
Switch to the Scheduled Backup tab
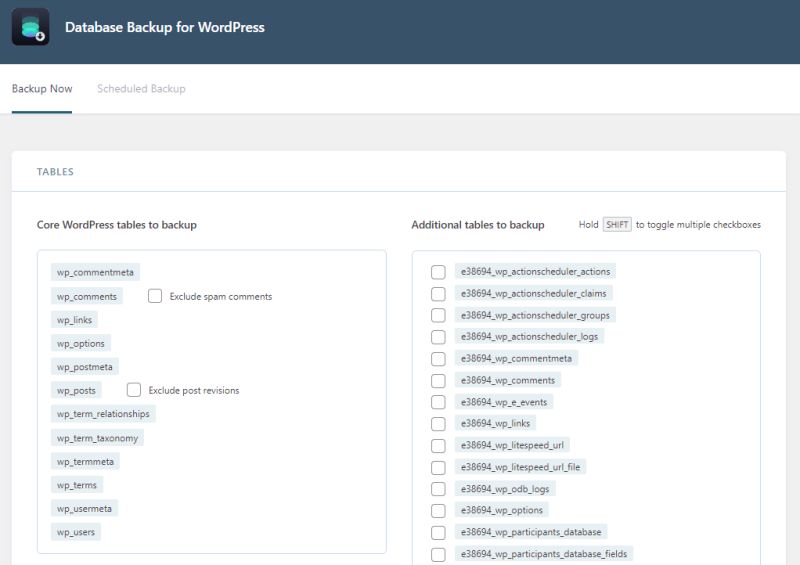141,89
